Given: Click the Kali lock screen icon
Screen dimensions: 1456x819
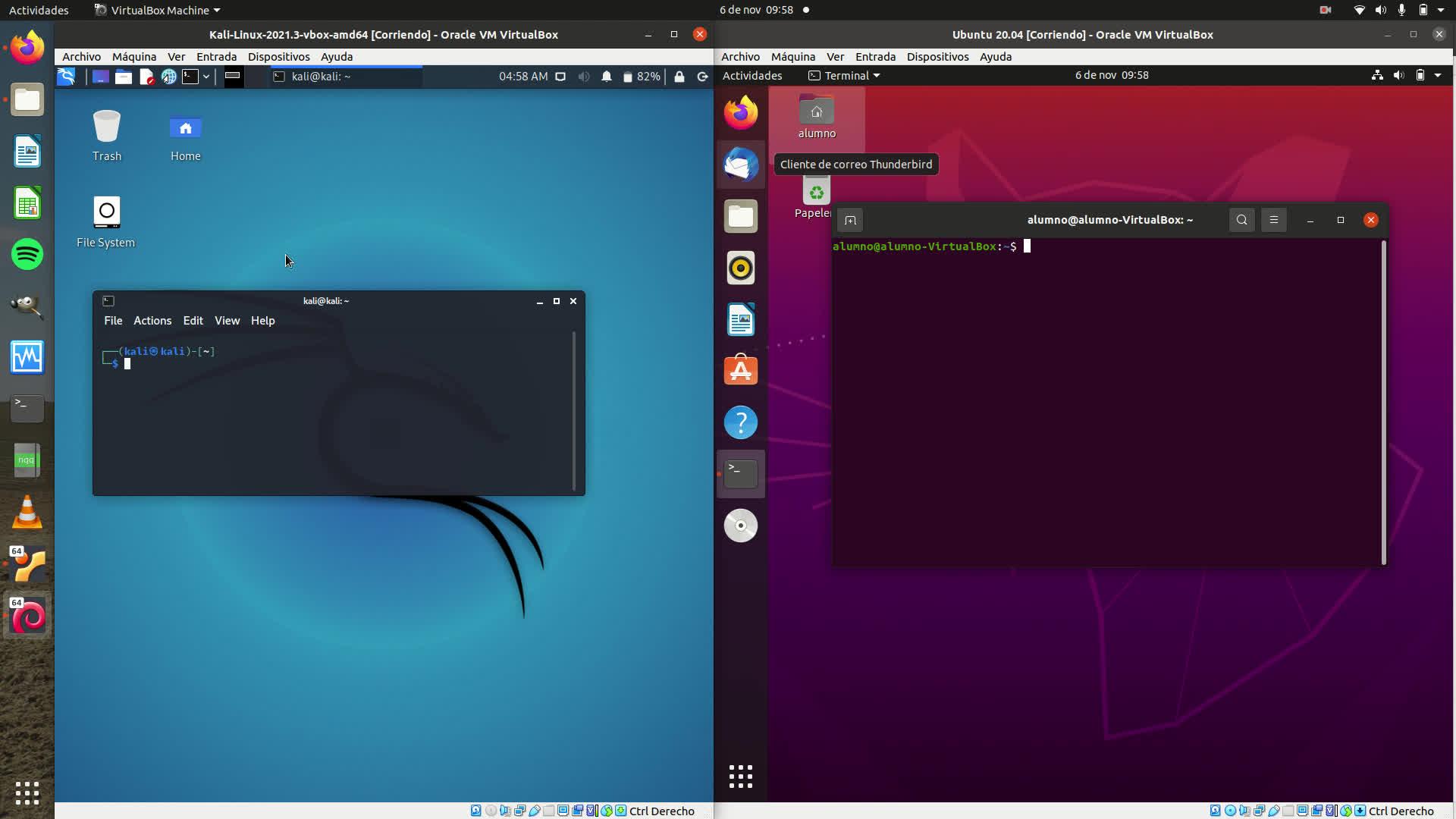Looking at the screenshot, I should pos(679,77).
